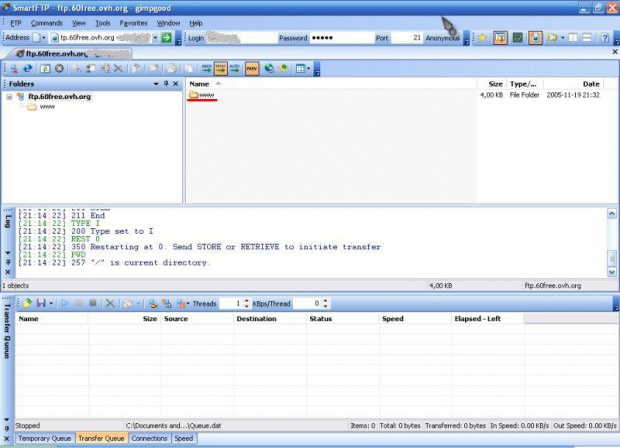
Task: Toggle the Transfer Queue panel toolbar icon
Action: (x=500, y=38)
